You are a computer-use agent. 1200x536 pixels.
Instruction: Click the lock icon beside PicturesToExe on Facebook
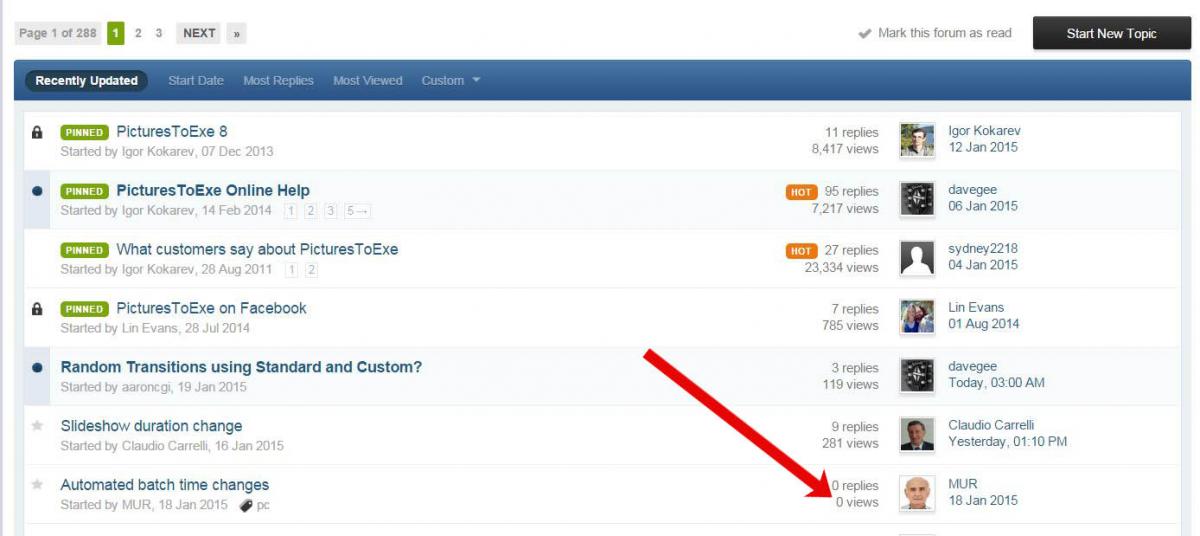[37, 309]
